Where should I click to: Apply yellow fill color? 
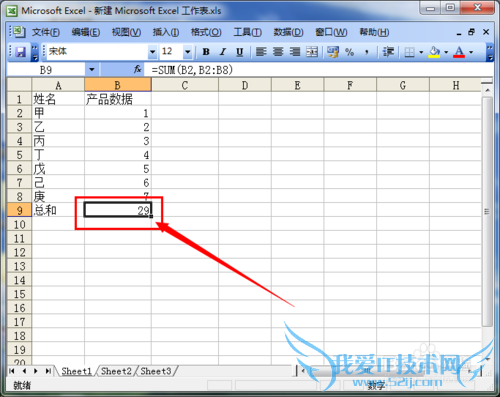[x=434, y=52]
